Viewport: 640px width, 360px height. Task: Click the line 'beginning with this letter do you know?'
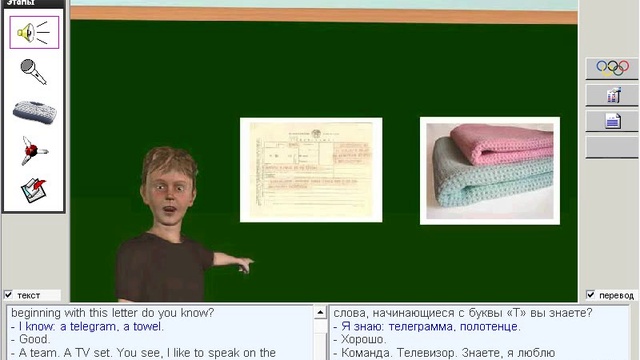point(112,313)
